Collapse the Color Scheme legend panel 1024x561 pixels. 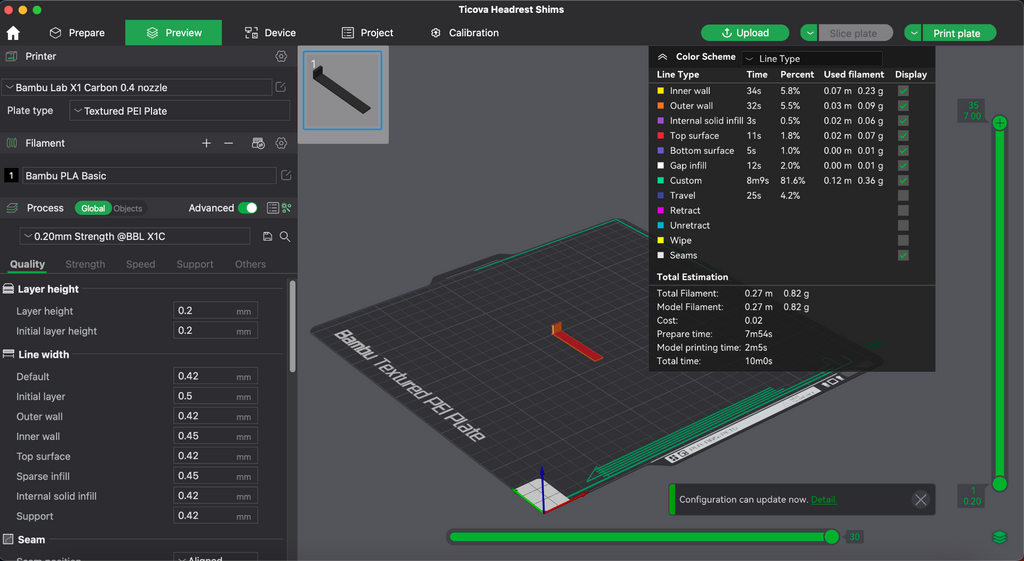click(x=662, y=57)
